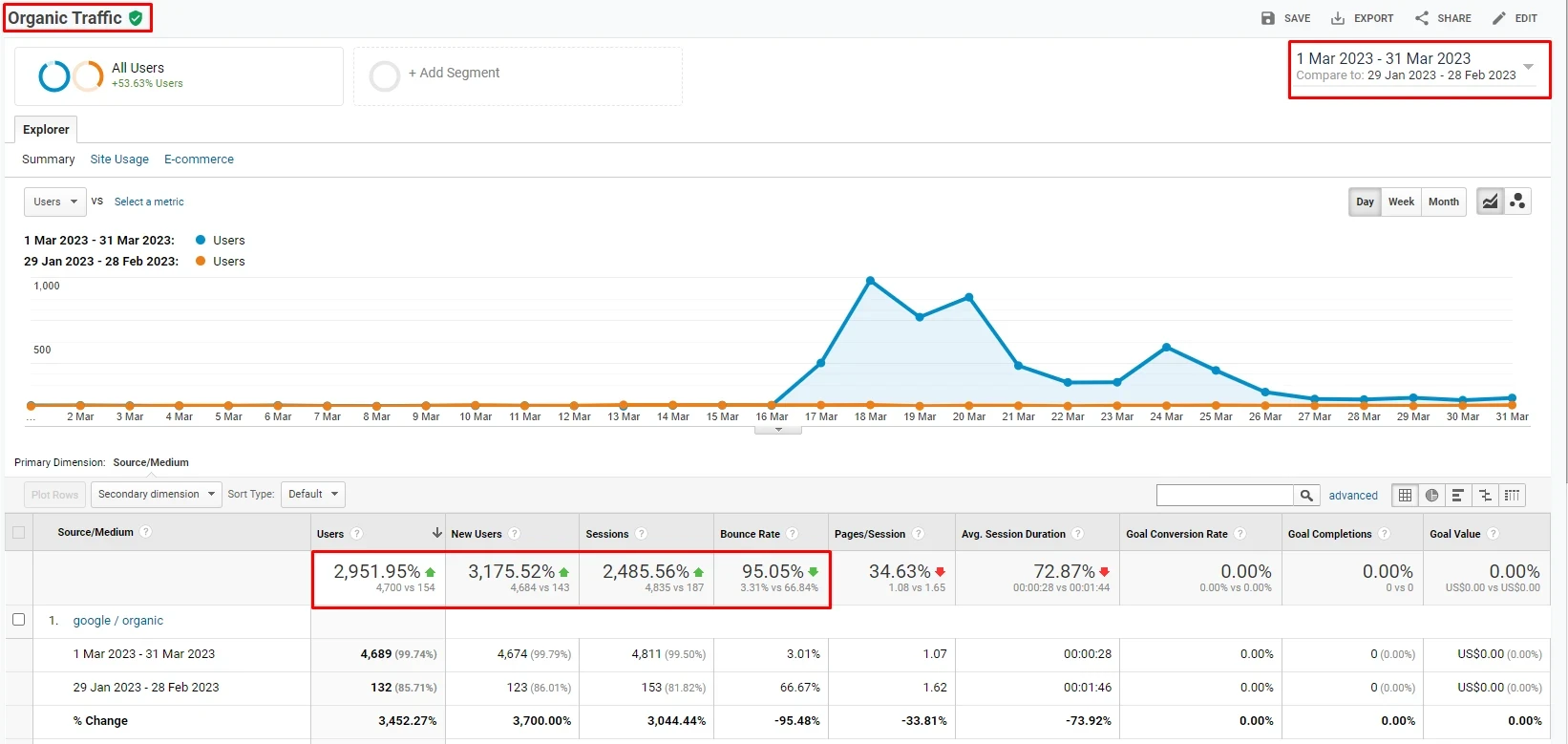Toggle the graph to Week granularity
Viewport: 1568px width, 744px height.
(x=1401, y=202)
